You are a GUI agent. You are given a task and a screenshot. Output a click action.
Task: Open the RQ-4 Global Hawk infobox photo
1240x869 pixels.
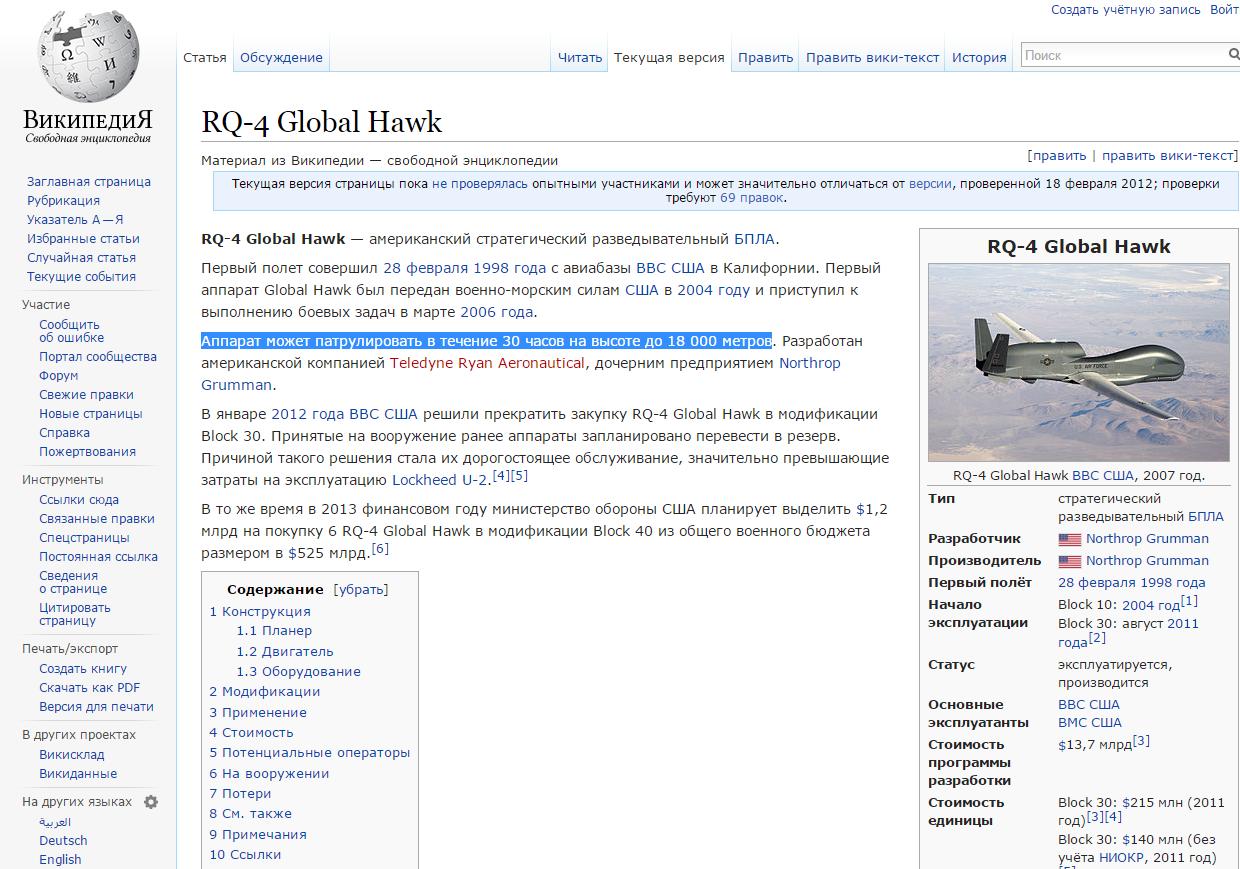tap(1078, 362)
